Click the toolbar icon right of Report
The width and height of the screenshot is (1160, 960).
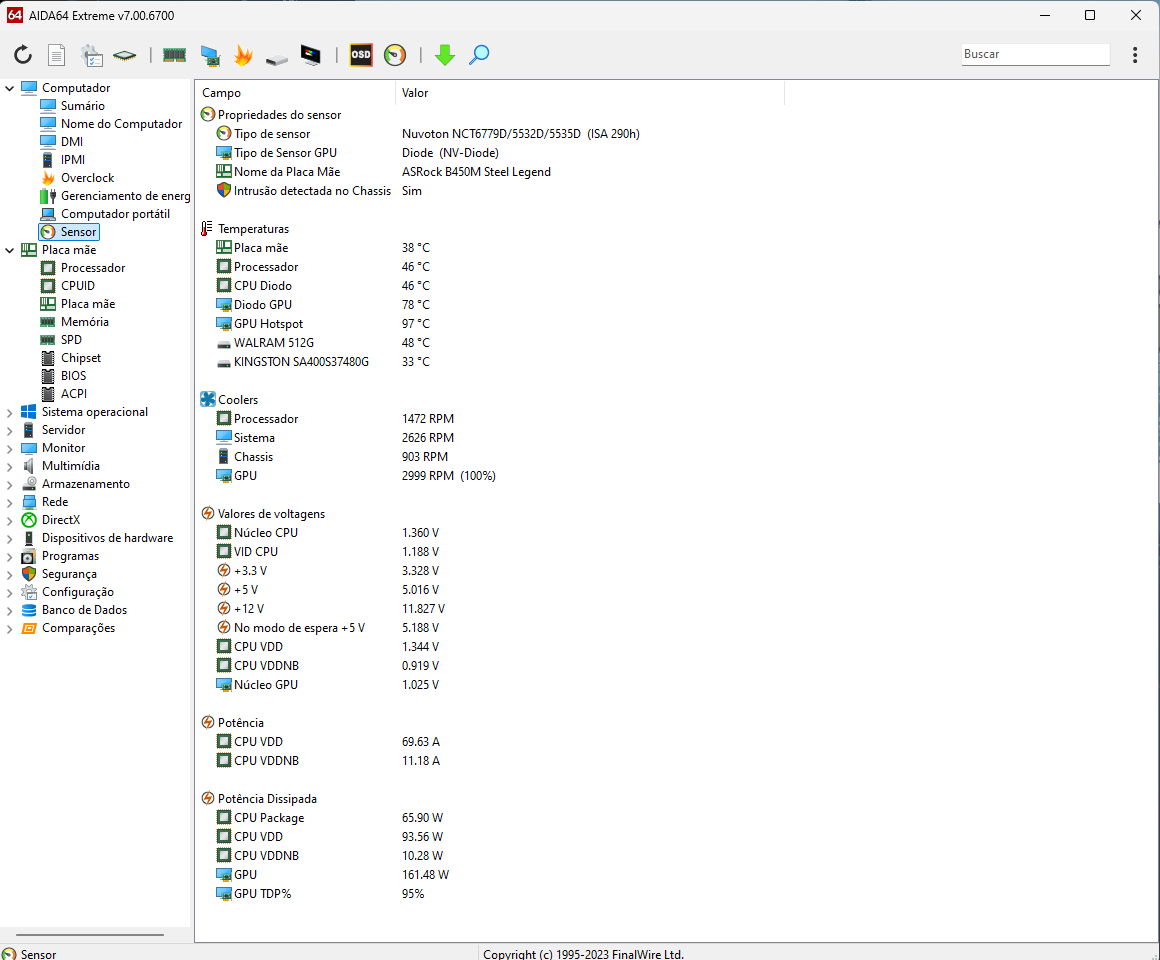(x=92, y=55)
